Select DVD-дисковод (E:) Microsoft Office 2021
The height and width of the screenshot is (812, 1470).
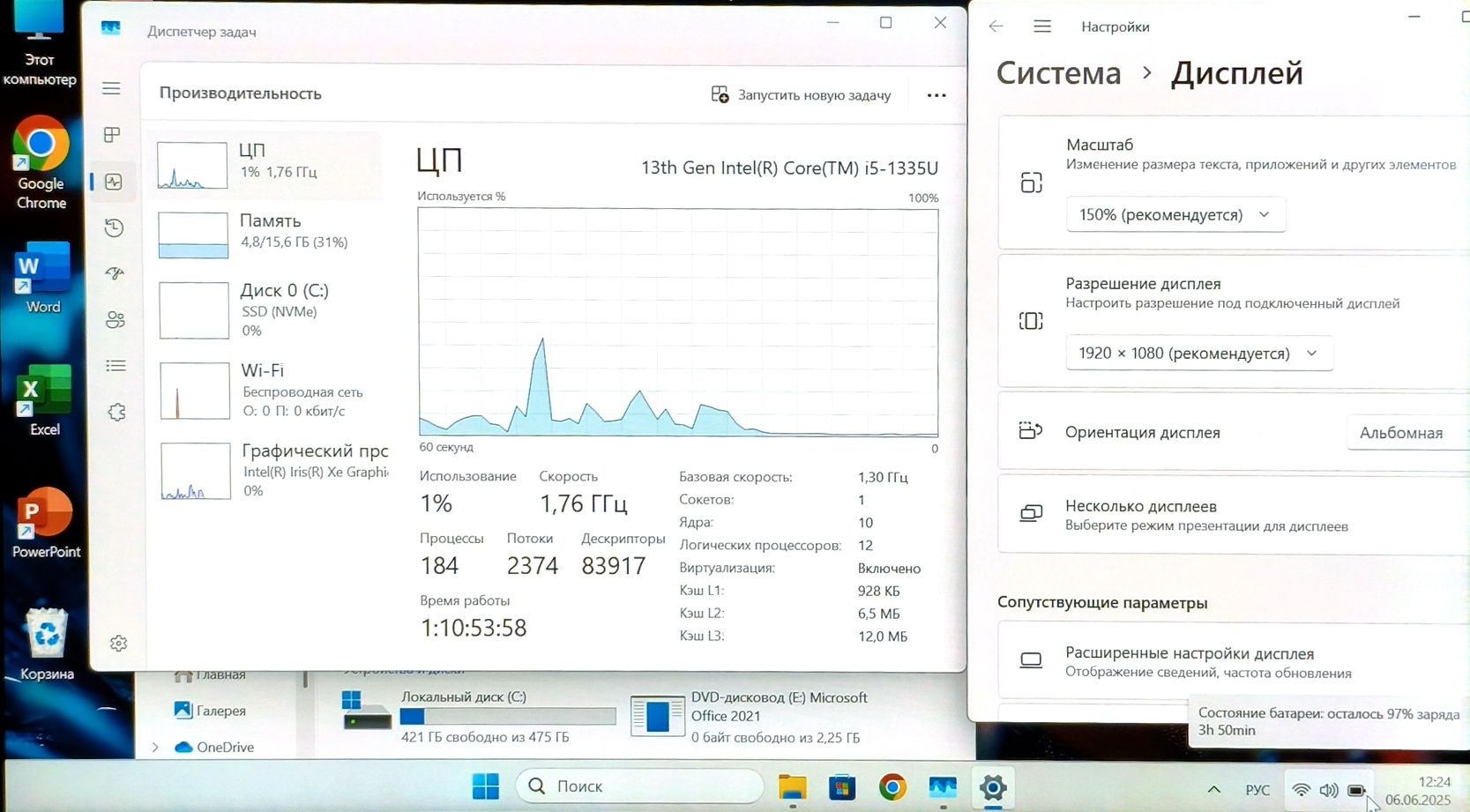tap(748, 716)
